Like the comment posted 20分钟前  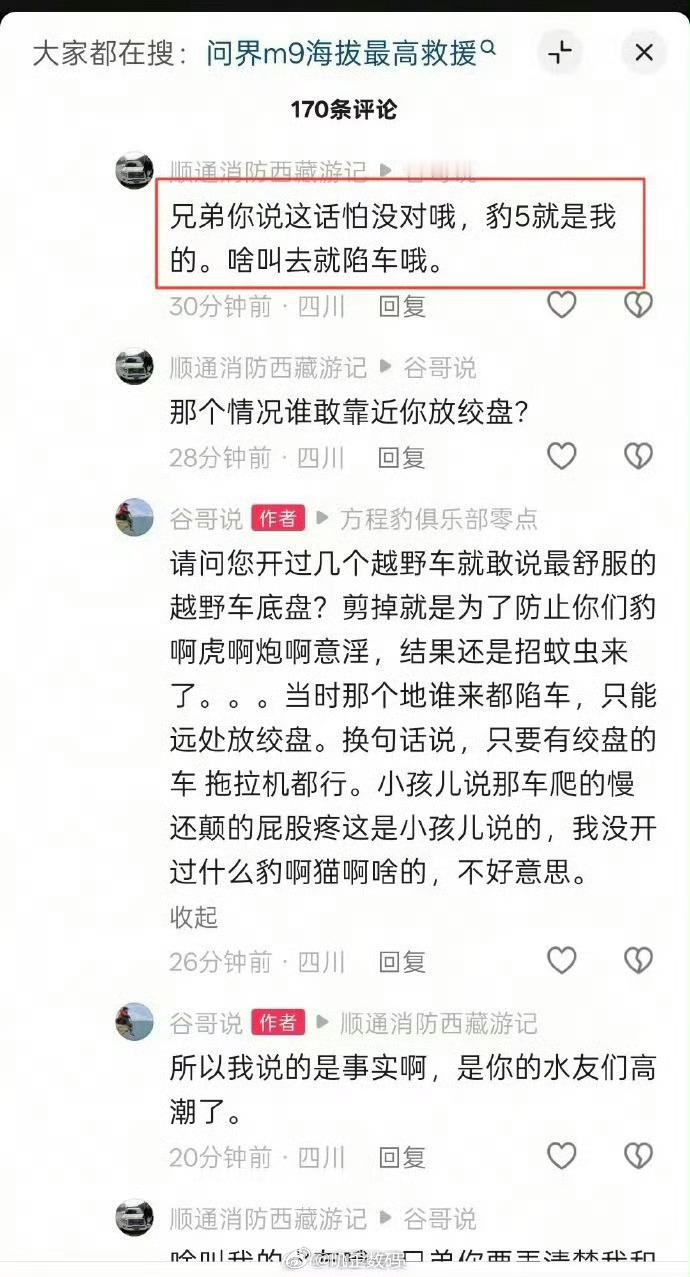[x=561, y=1156]
